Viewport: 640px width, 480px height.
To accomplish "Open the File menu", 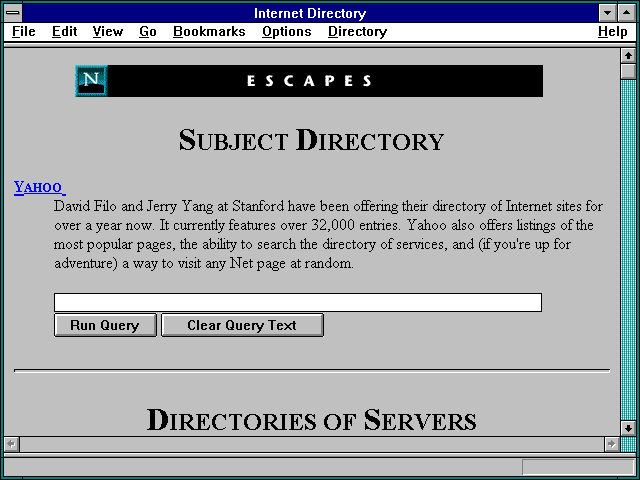I will click(24, 31).
